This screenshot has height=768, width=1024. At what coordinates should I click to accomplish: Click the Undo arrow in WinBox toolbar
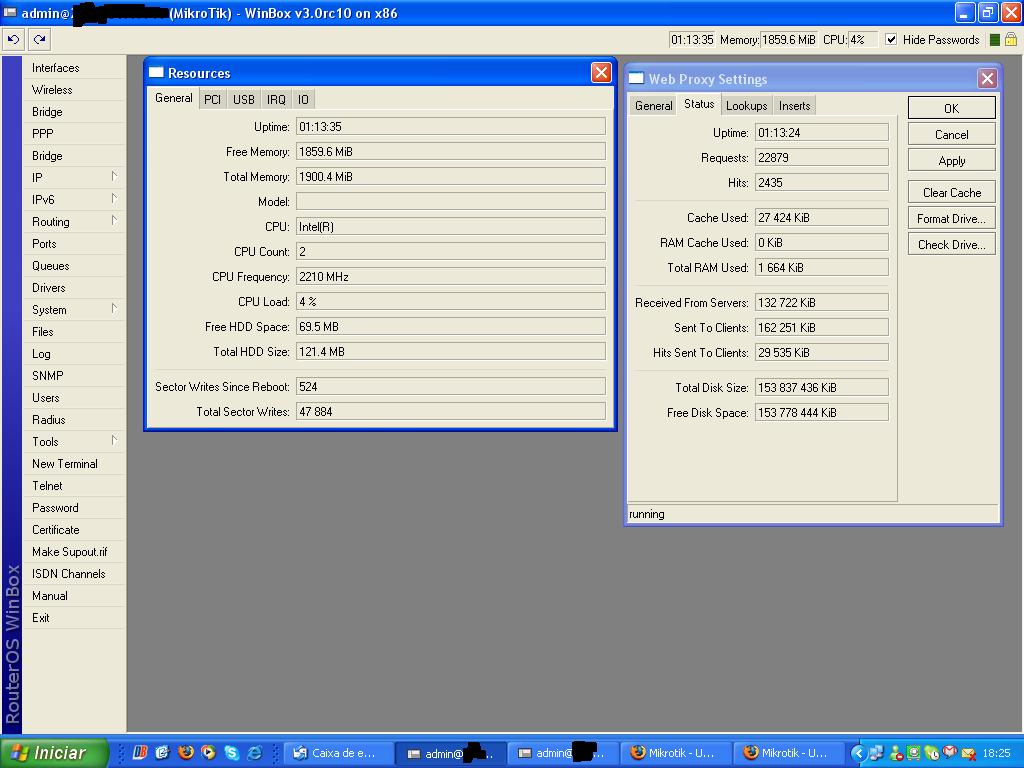pyautogui.click(x=13, y=40)
